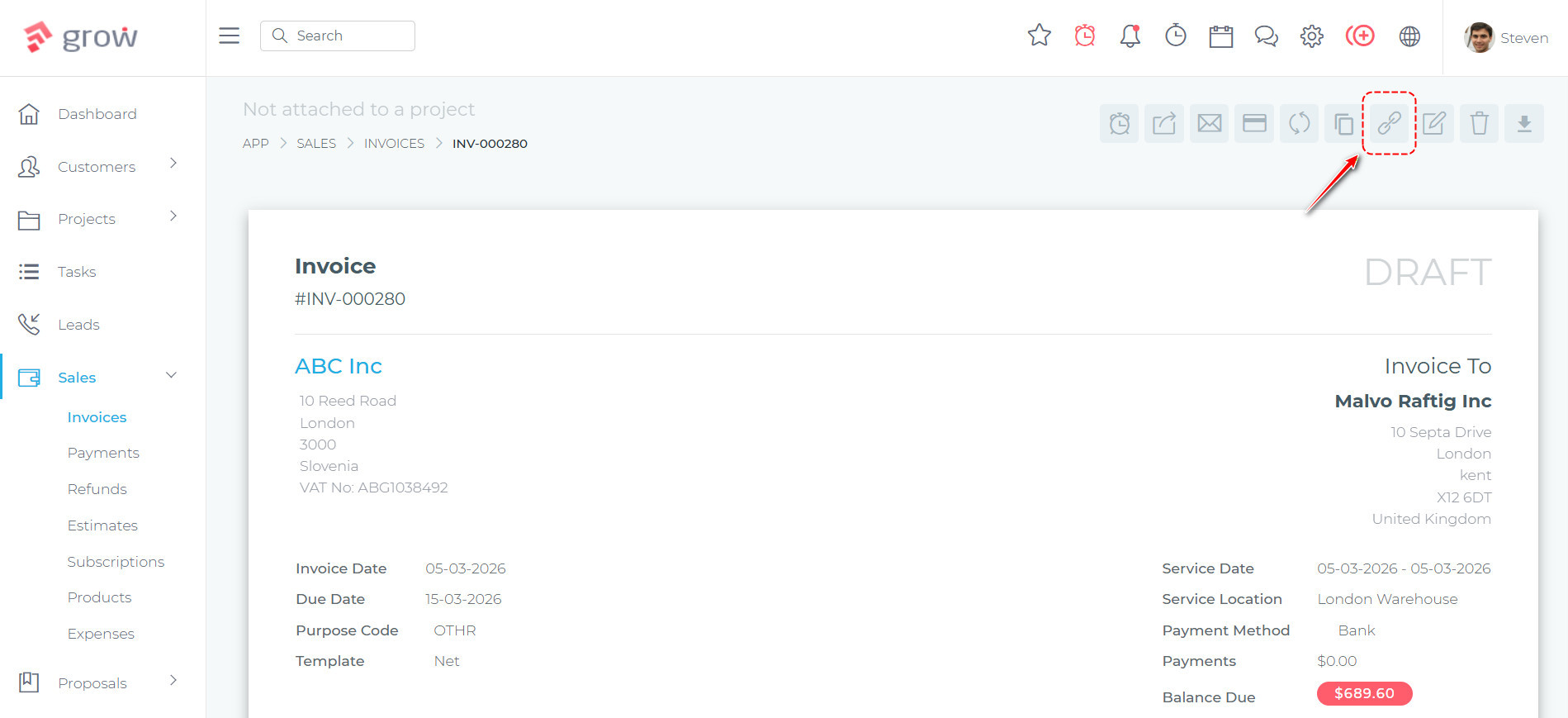Click Steven's profile avatar
The height and width of the screenshot is (718, 1568).
coord(1479,37)
